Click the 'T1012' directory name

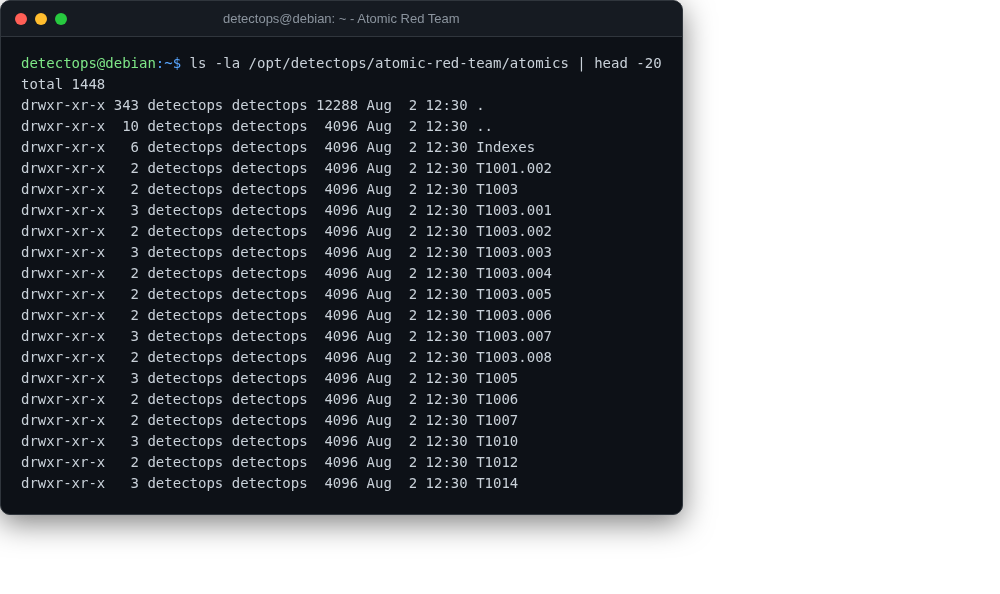[x=497, y=463]
